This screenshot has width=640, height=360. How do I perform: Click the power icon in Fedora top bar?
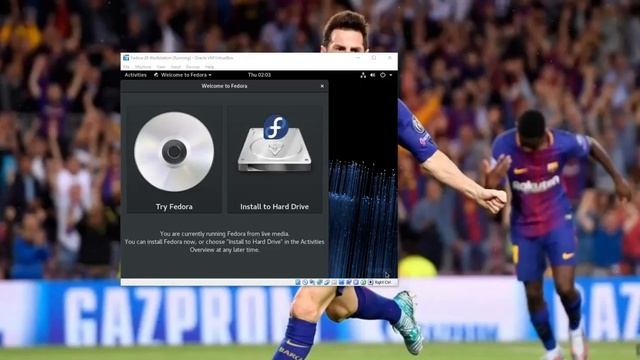tap(383, 75)
